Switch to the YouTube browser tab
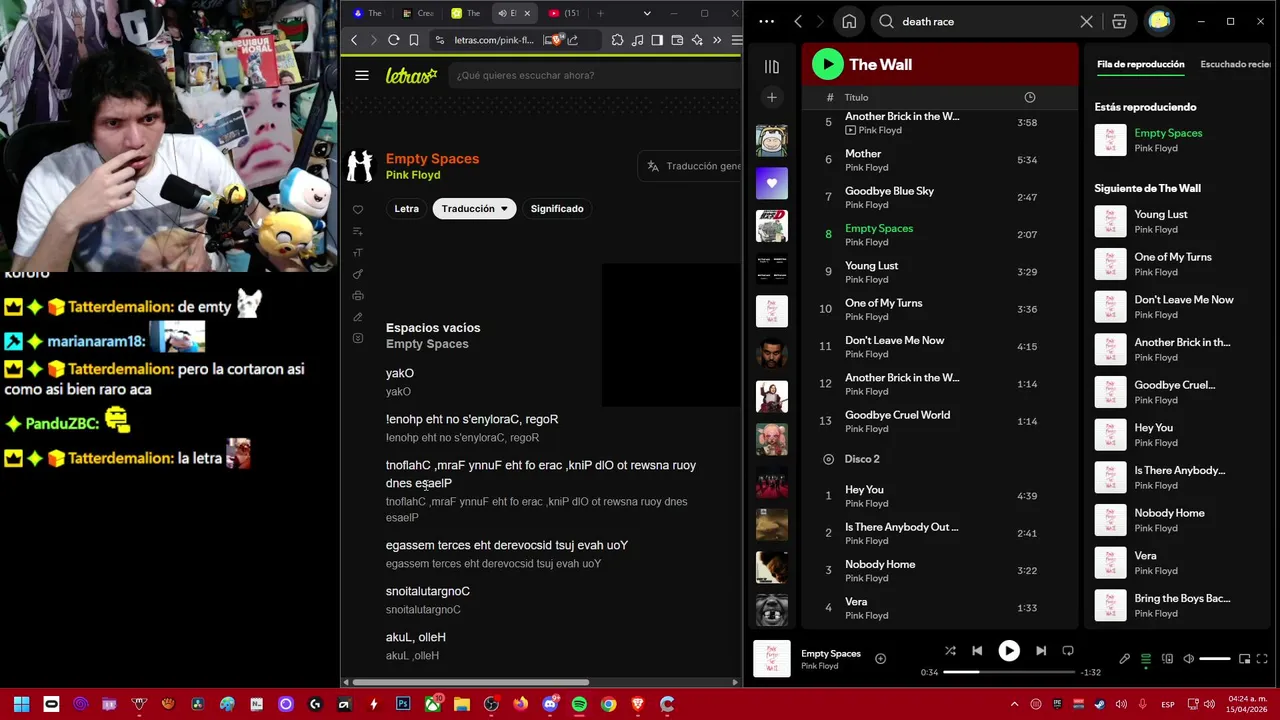1280x720 pixels. (564, 13)
